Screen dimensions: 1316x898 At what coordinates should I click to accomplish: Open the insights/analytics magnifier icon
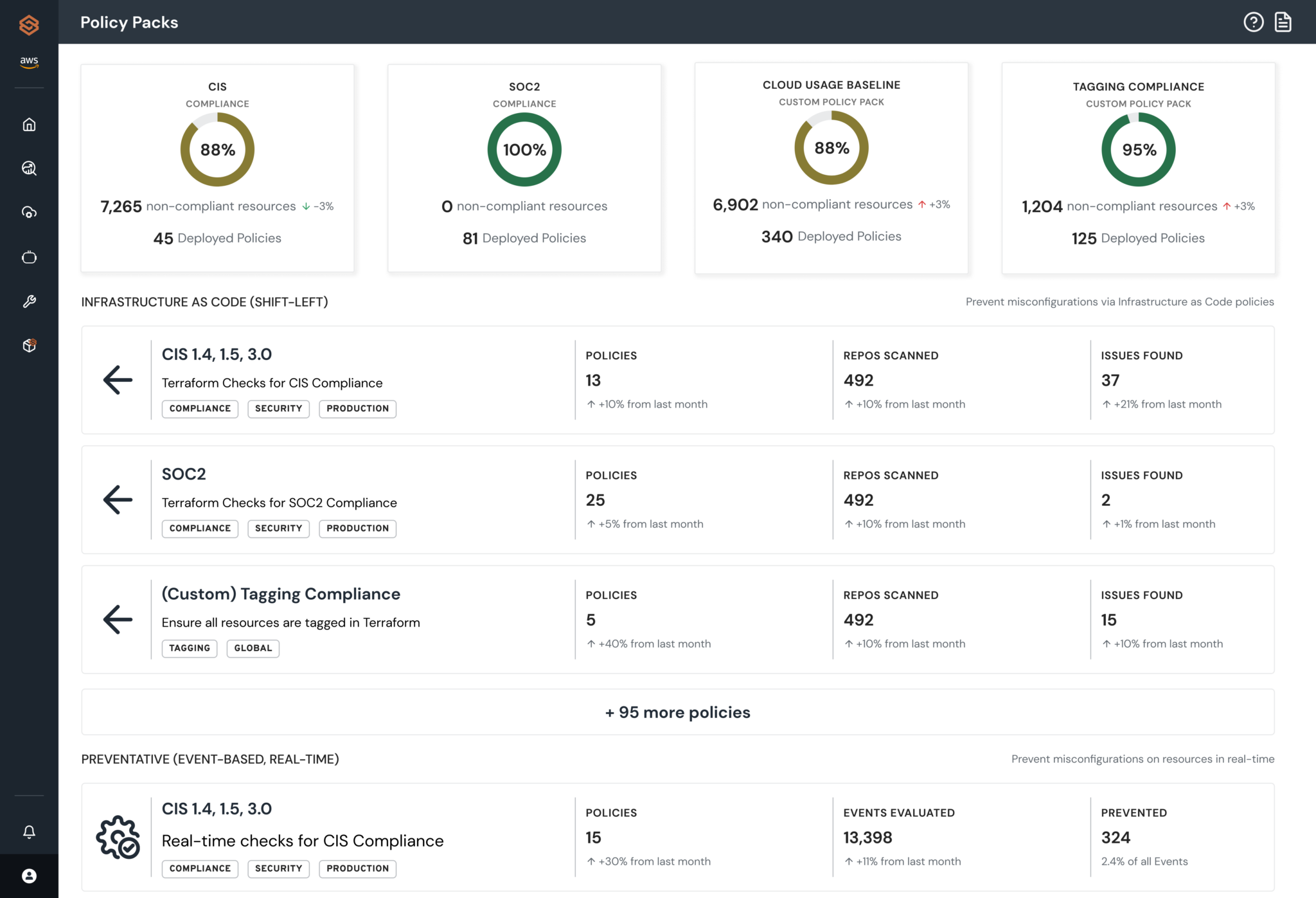click(x=29, y=168)
